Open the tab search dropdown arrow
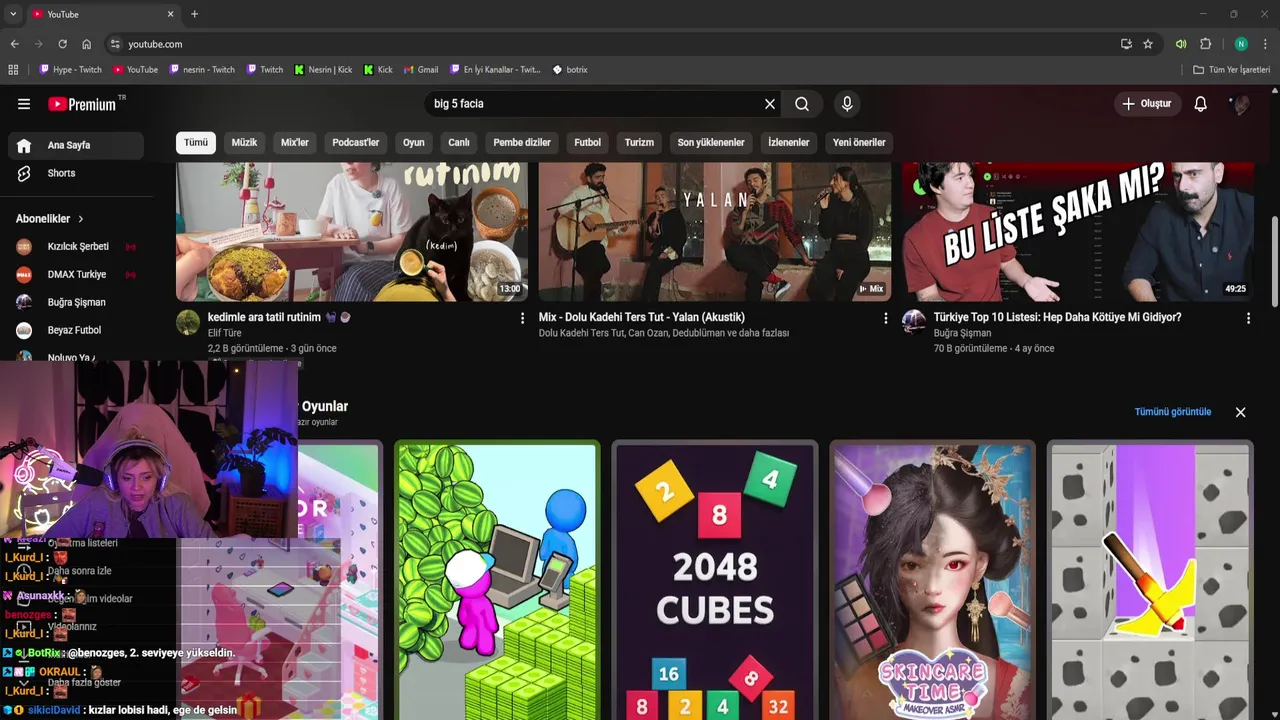The image size is (1280, 720). pos(13,14)
